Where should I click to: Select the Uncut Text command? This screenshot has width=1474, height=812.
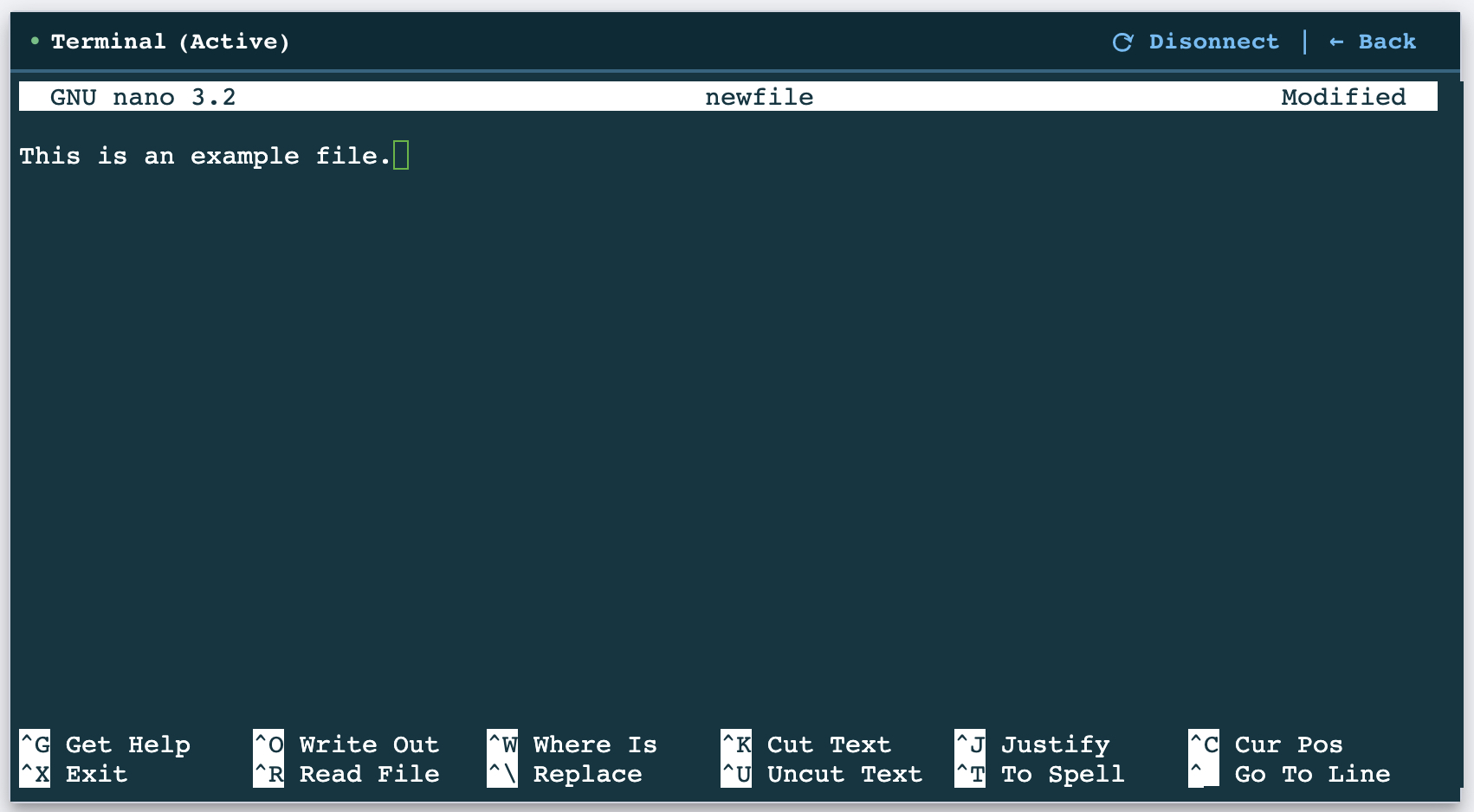(x=843, y=775)
